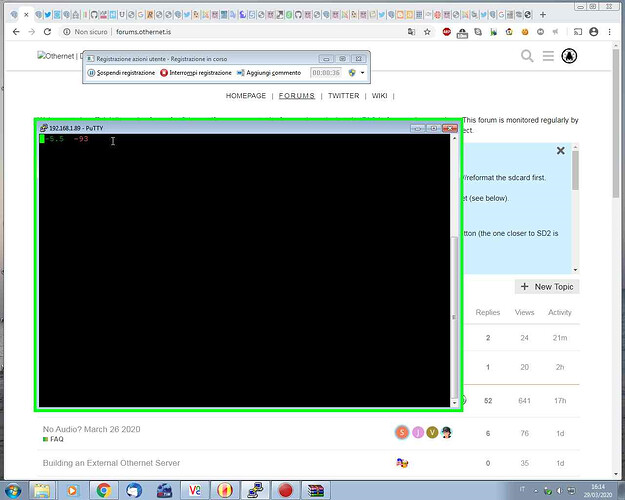625x500 pixels.
Task: Click the browser page vertical scrollbar thumb
Action: coord(616,122)
